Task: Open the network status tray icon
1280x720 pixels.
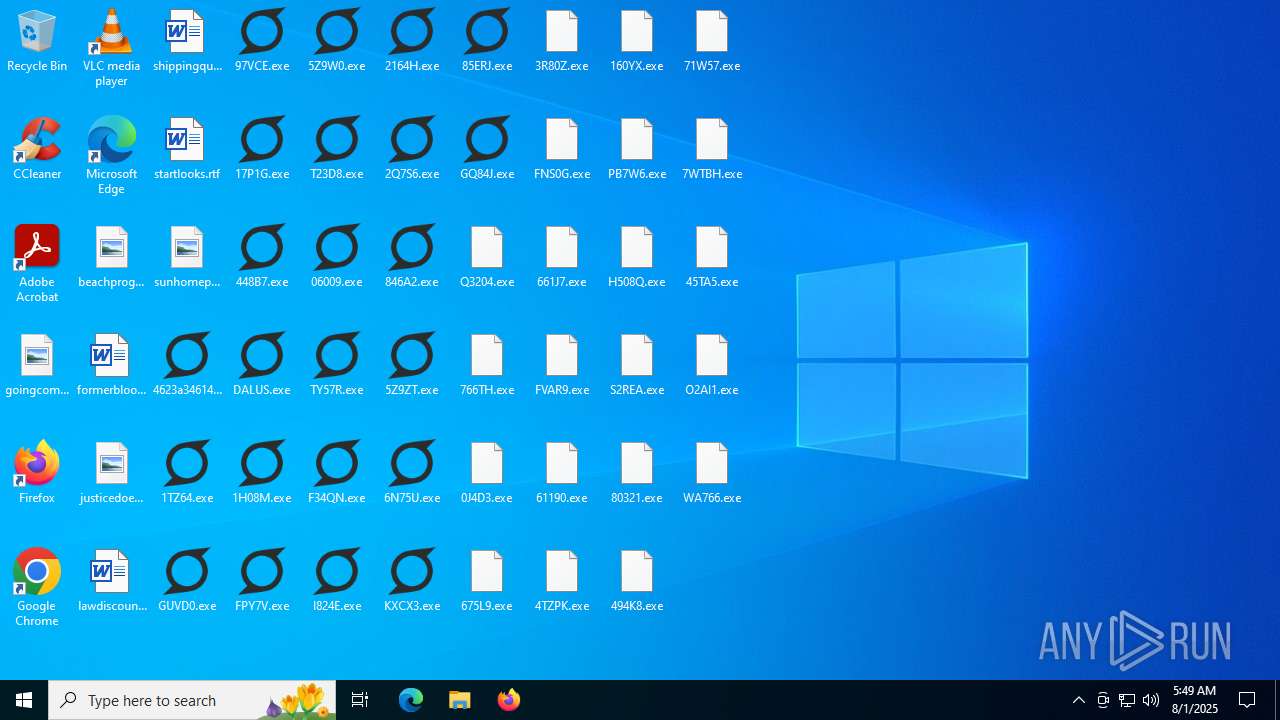Action: click(x=1127, y=700)
